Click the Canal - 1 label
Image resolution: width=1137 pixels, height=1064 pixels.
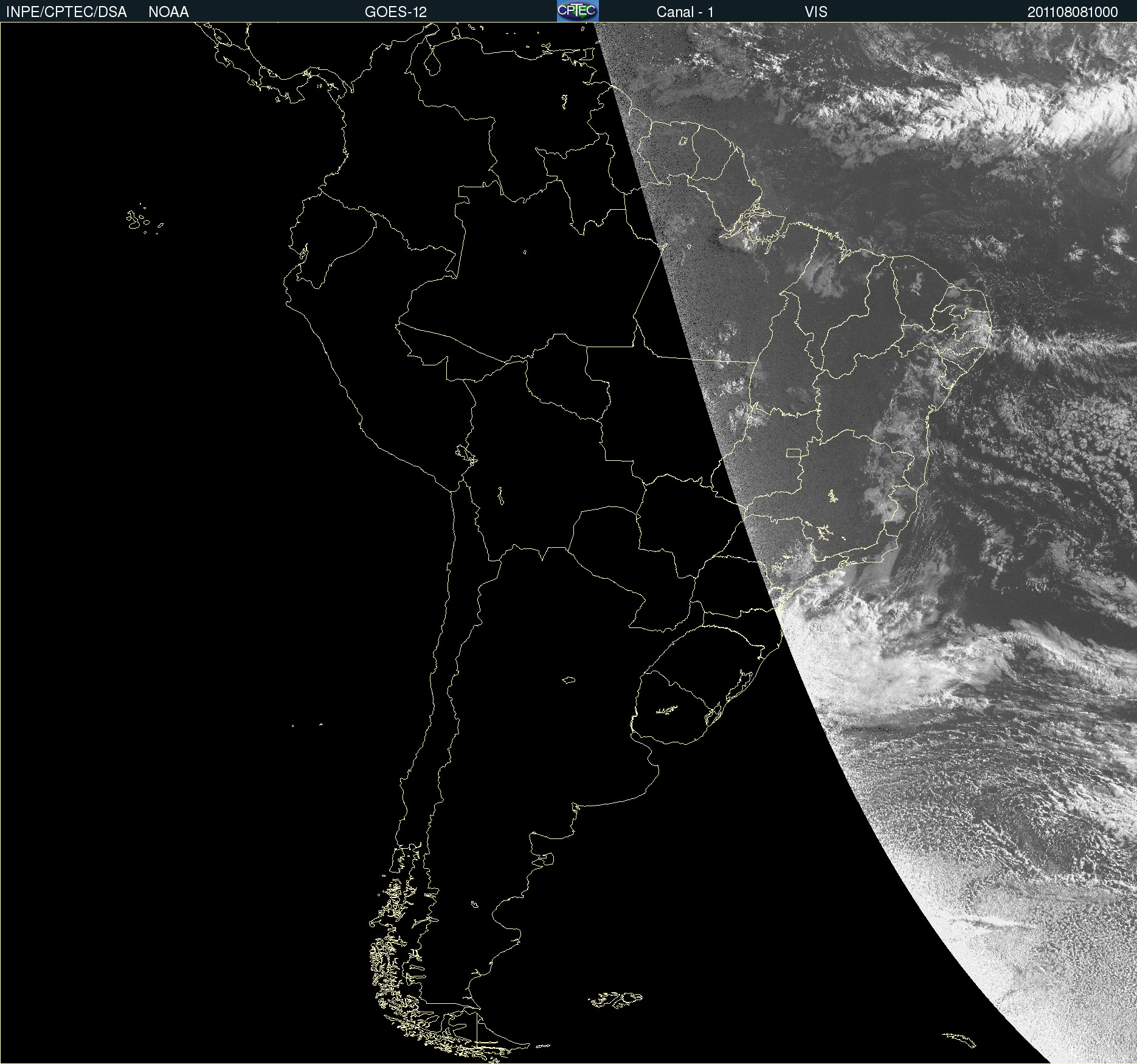(685, 12)
